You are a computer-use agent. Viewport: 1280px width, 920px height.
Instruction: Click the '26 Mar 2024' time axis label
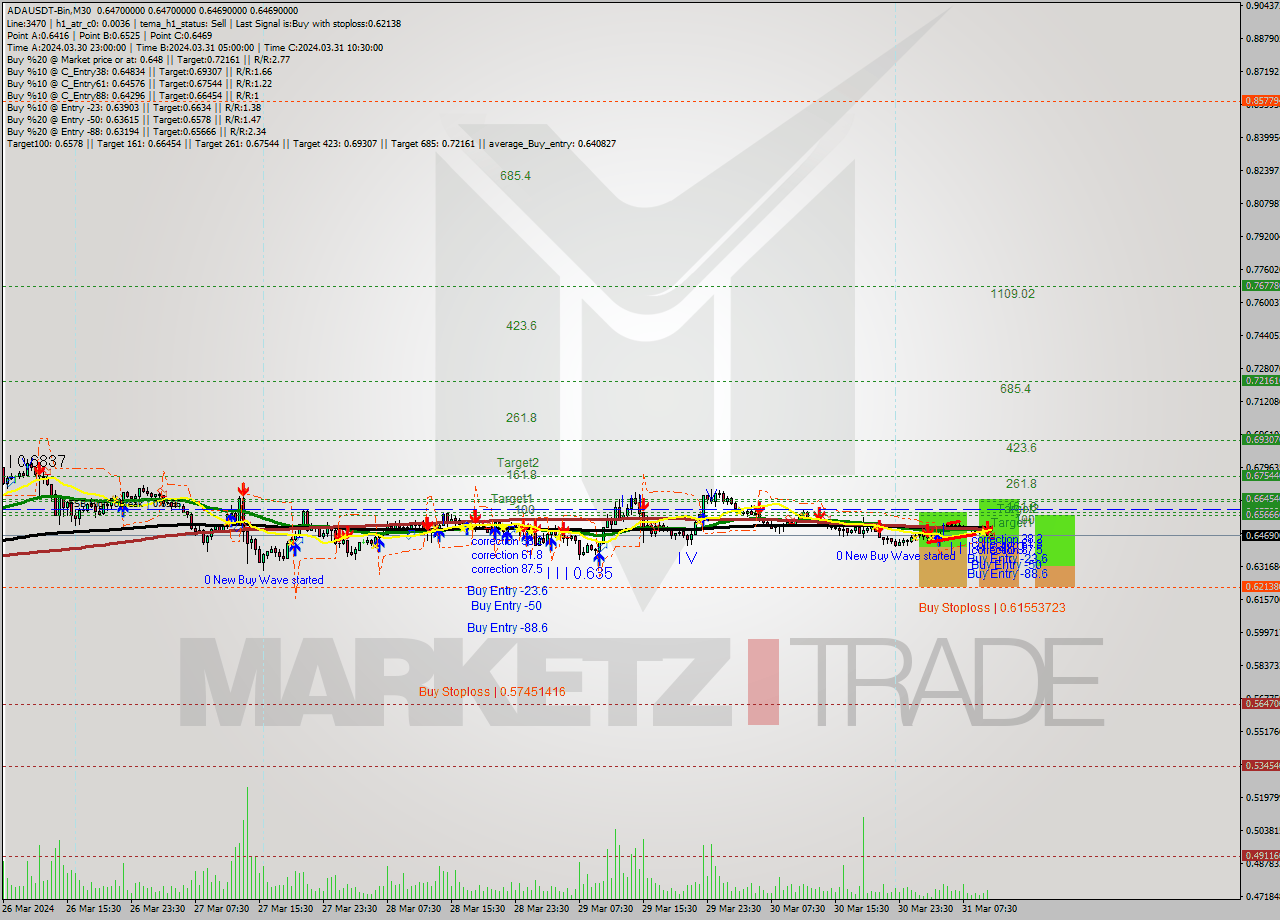pos(27,909)
